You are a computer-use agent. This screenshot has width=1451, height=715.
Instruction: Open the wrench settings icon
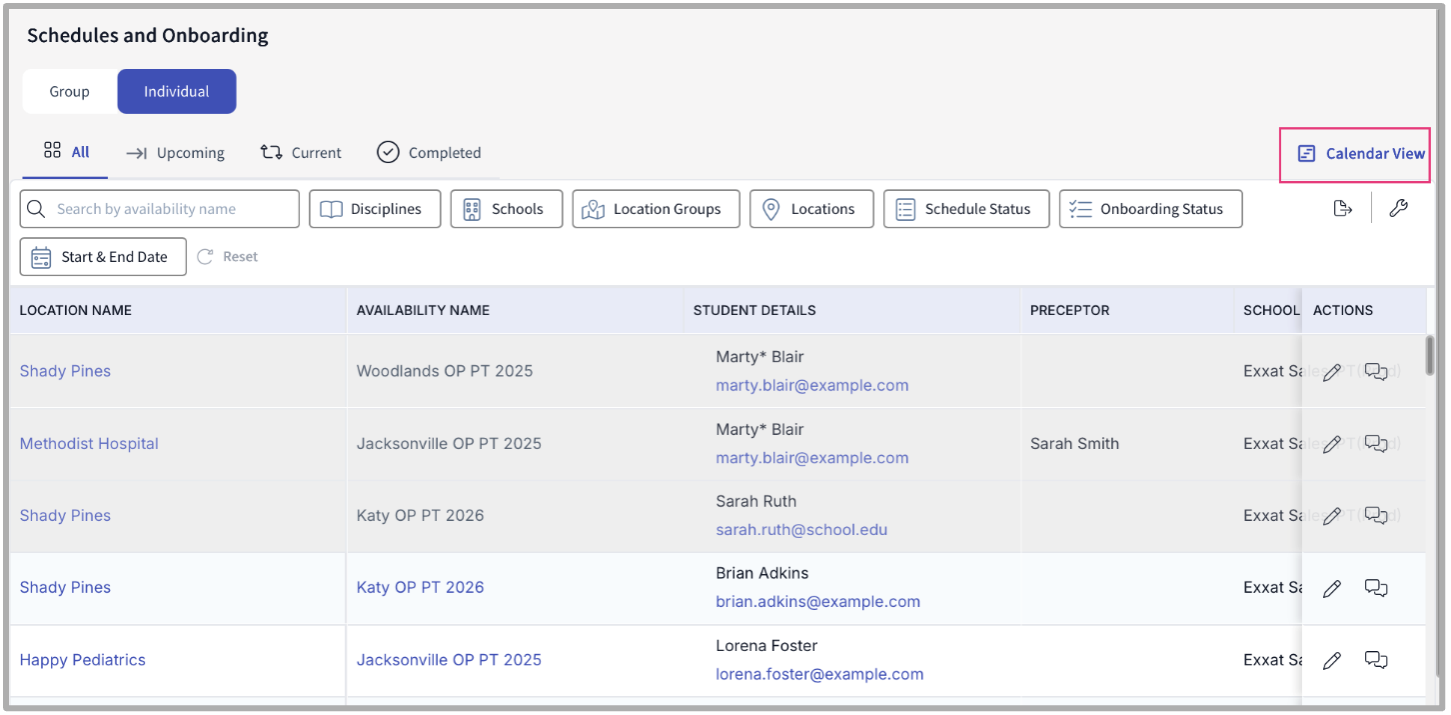[1399, 209]
